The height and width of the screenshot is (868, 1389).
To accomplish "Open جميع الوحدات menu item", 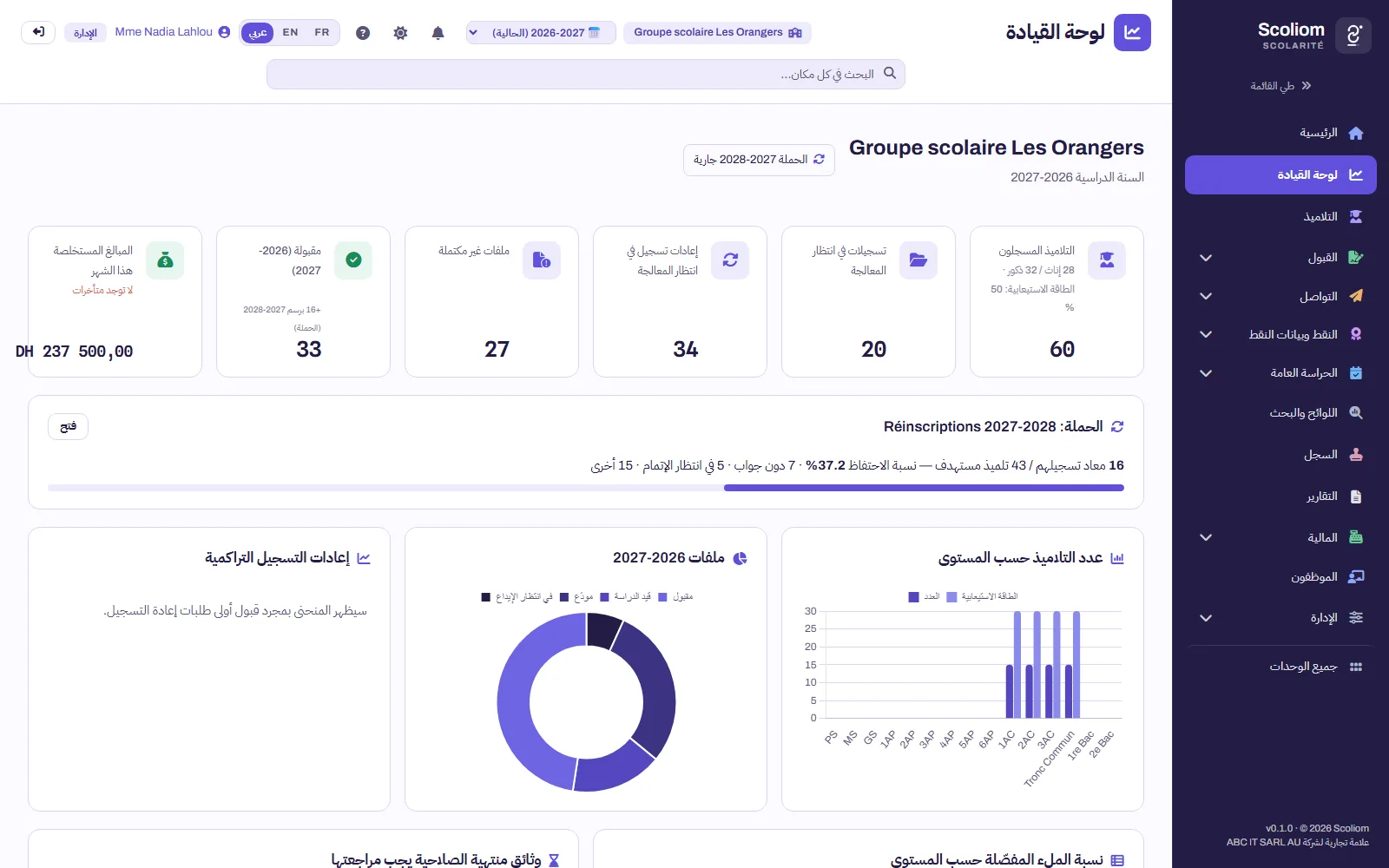I will click(x=1280, y=667).
